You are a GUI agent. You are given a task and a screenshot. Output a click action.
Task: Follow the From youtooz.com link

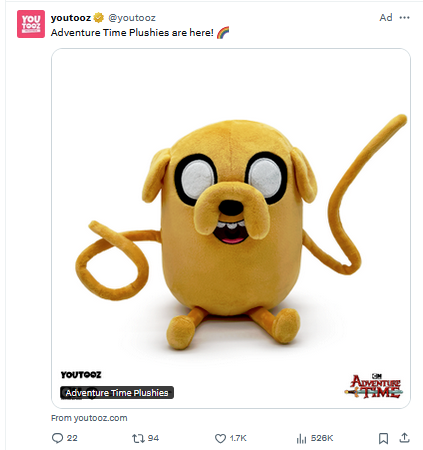(x=89, y=418)
